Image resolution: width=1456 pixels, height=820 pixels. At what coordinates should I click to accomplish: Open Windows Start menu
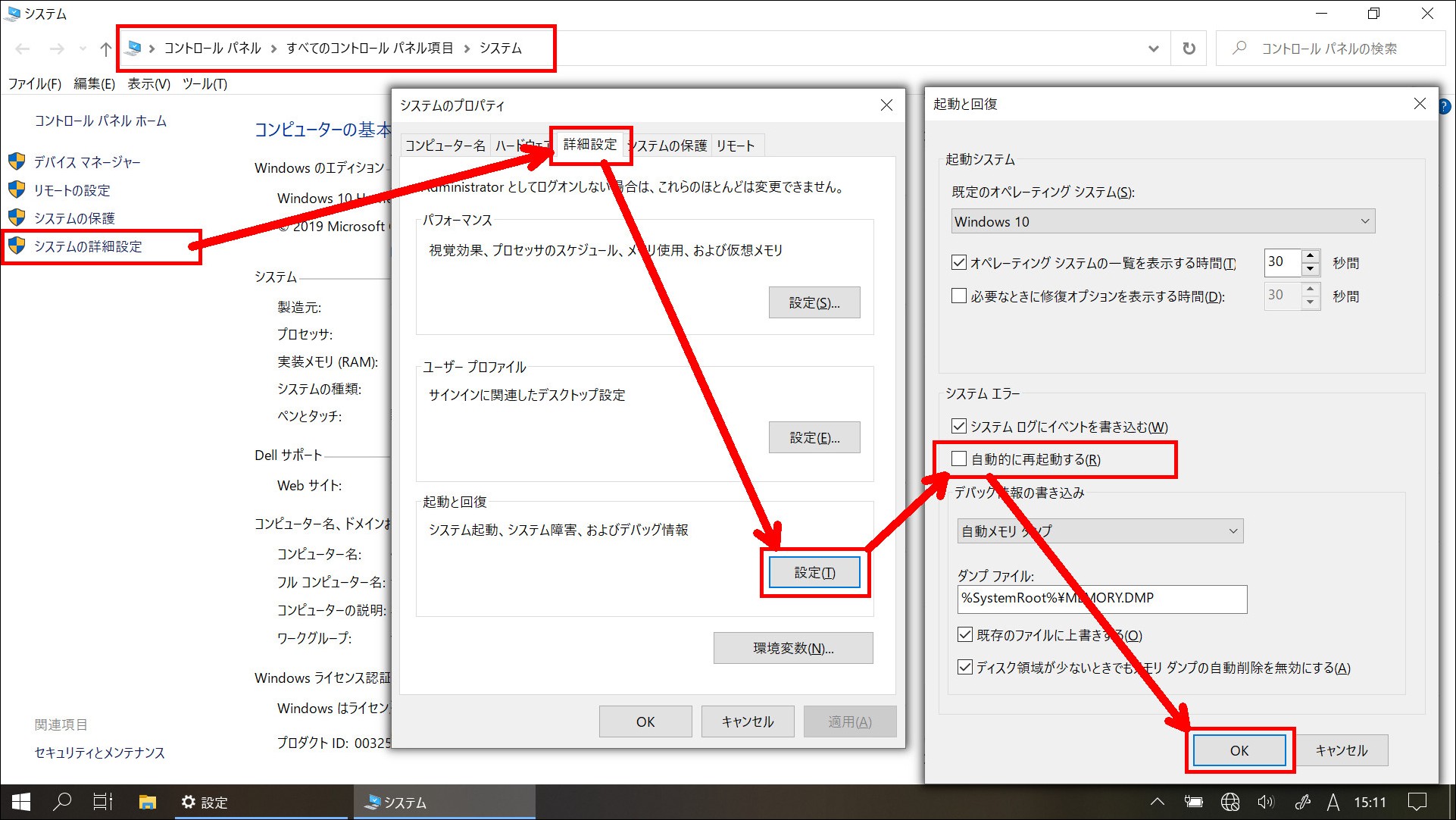[21, 802]
